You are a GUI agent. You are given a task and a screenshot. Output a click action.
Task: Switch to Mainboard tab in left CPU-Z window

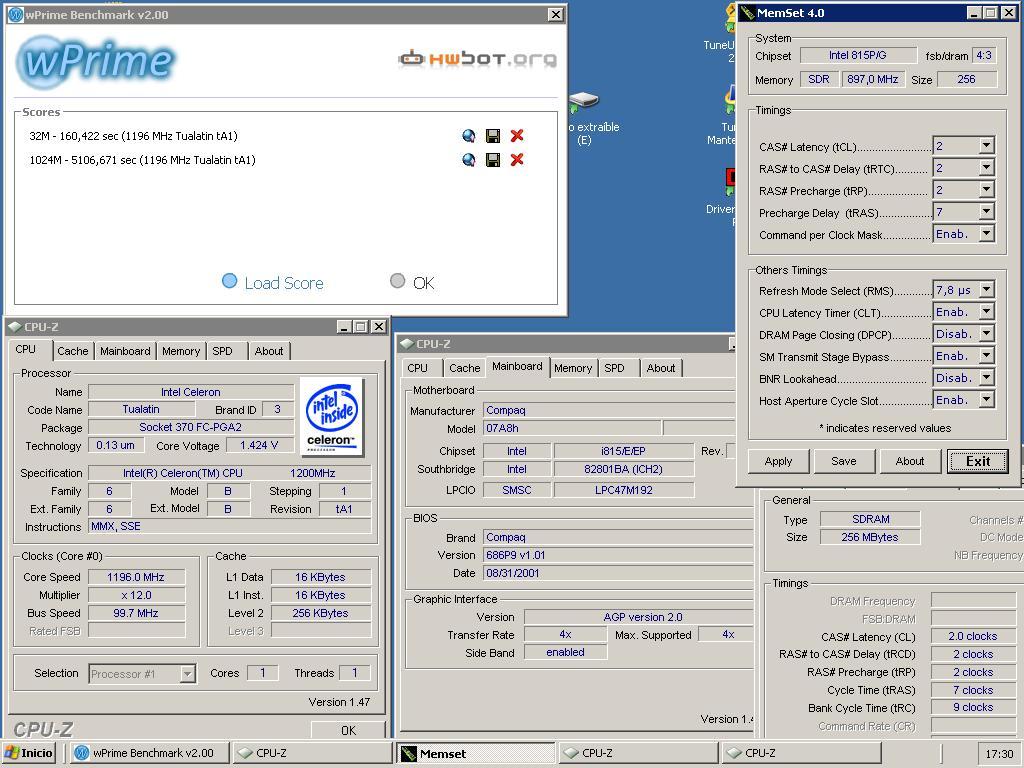point(125,351)
